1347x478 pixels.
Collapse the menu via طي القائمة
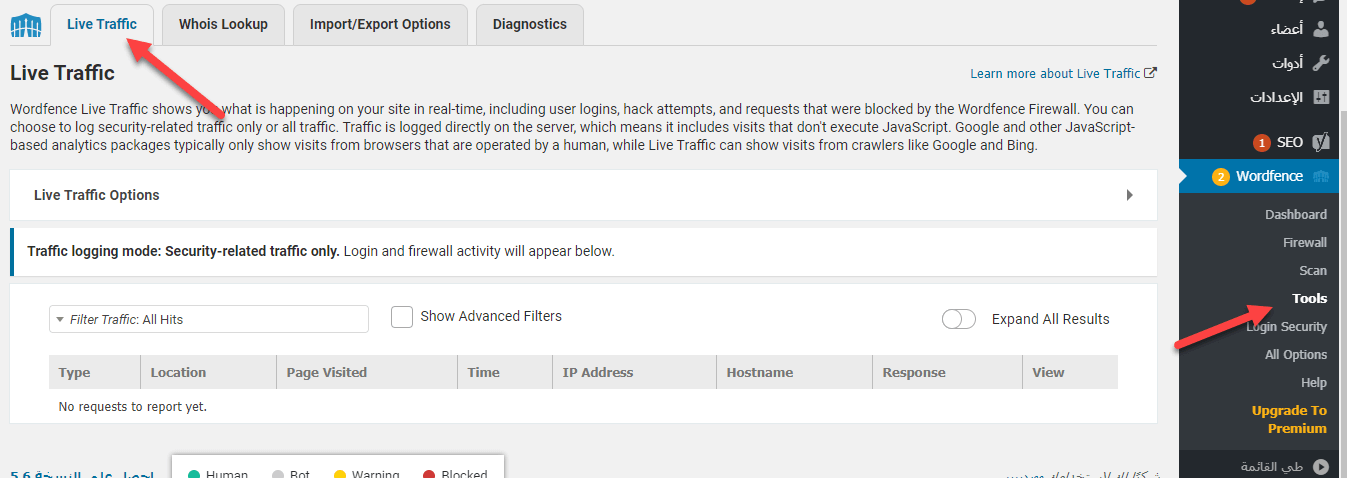click(x=1273, y=466)
